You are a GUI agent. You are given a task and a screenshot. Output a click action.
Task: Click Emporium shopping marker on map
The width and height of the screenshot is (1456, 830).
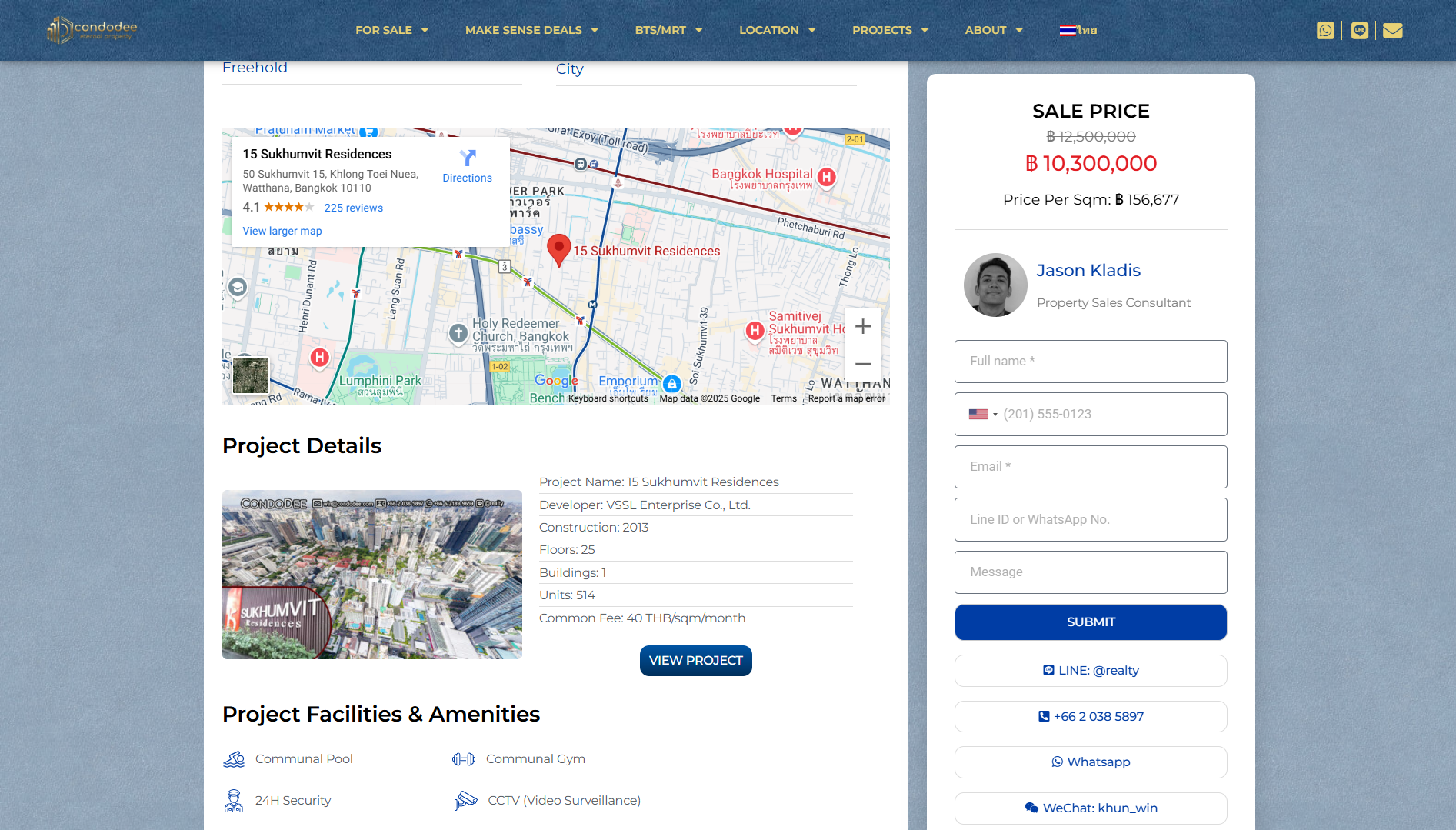671,383
